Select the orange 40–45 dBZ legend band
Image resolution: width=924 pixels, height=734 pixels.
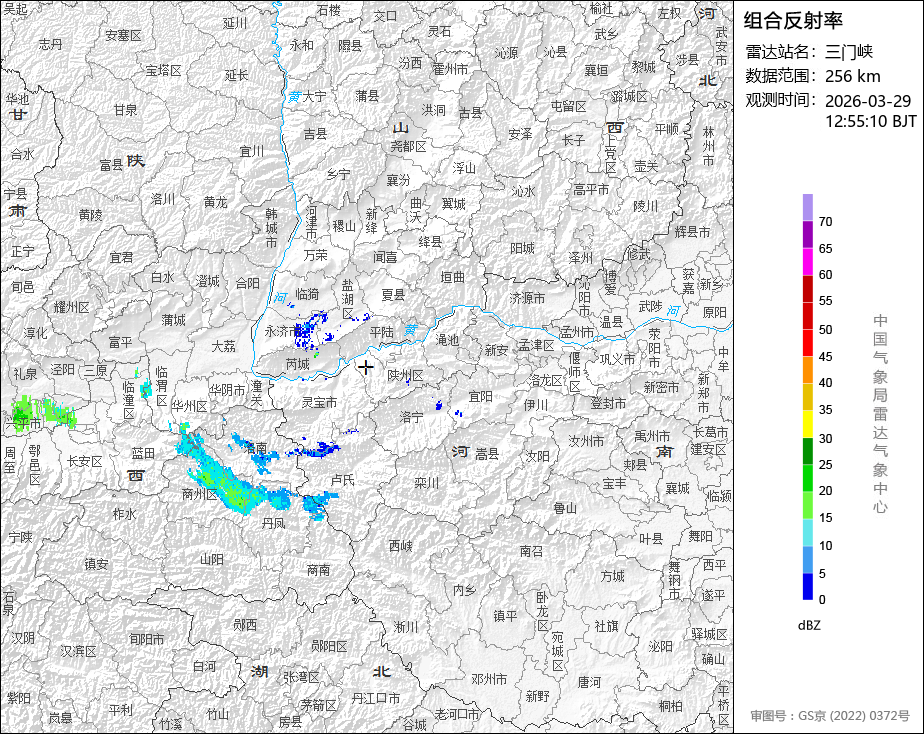[807, 370]
